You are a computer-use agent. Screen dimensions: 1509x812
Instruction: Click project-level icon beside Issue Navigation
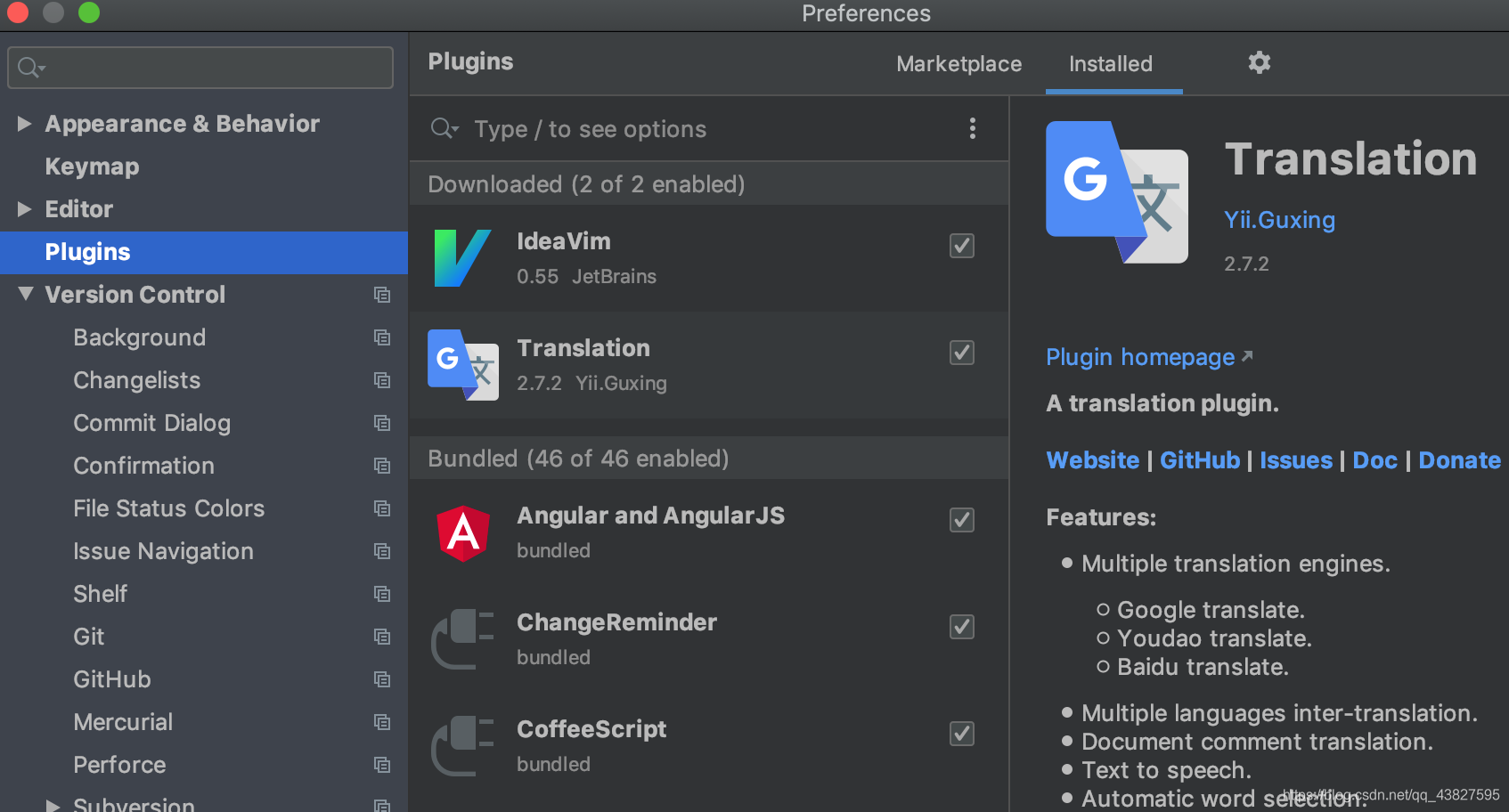pos(382,551)
